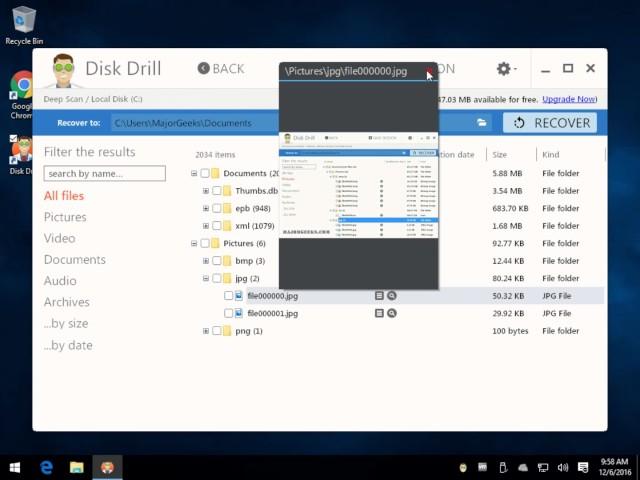
Task: Filter results by Documents
Action: coord(75,260)
